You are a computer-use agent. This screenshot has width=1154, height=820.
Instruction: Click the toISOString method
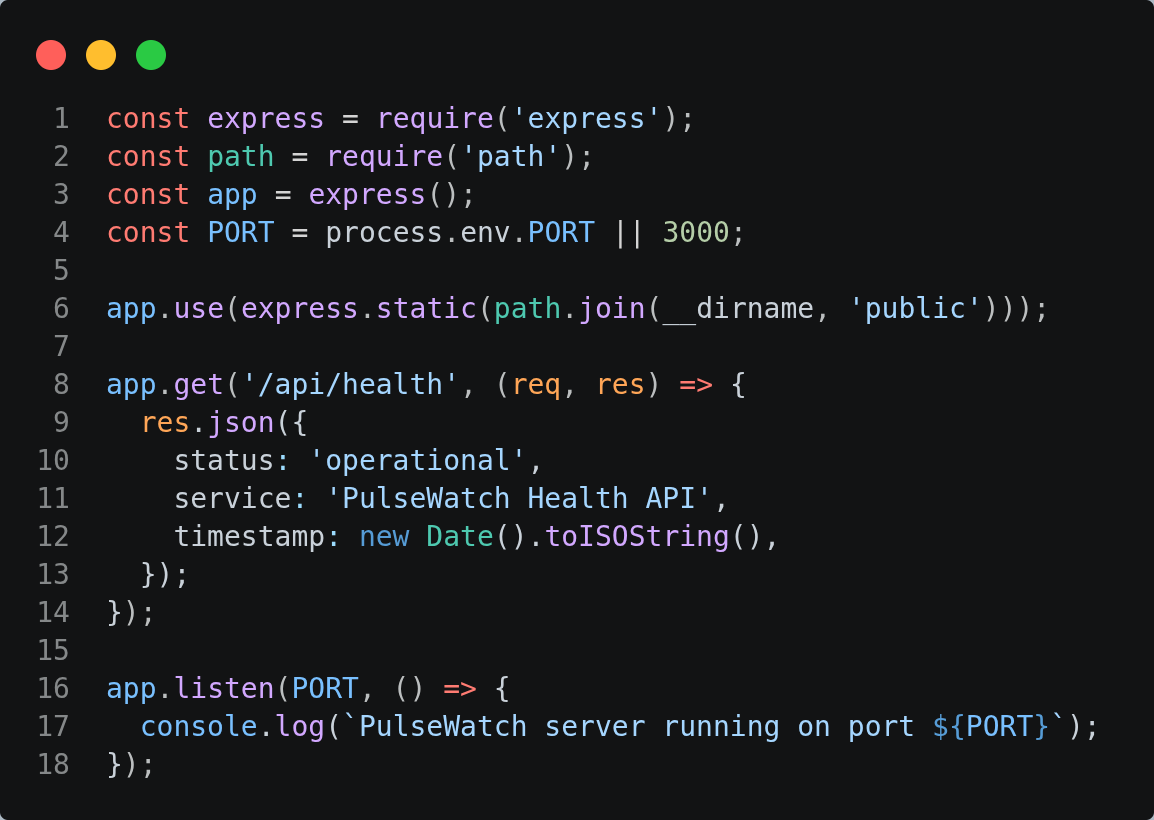[x=637, y=537]
